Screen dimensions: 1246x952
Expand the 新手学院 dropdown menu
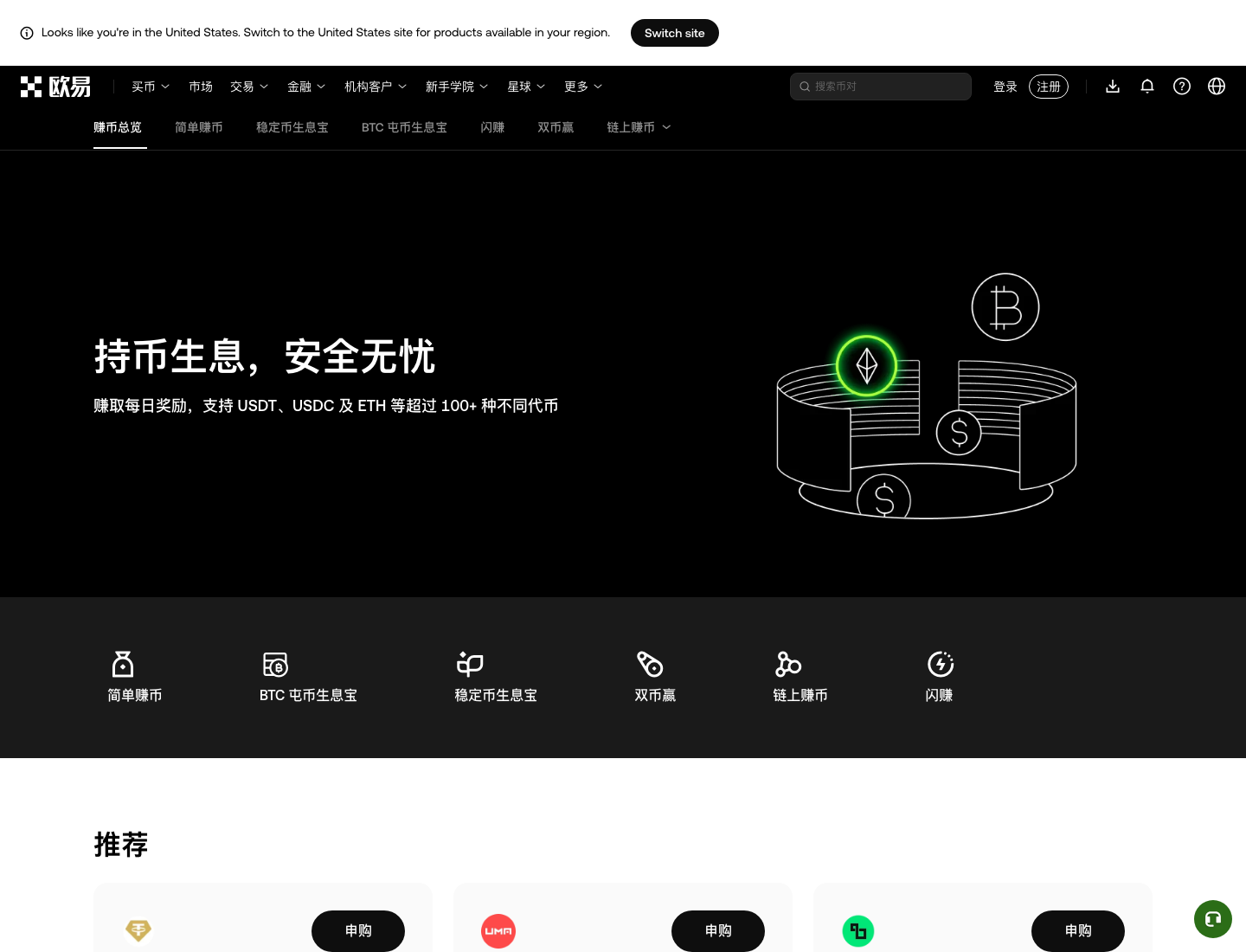pyautogui.click(x=457, y=87)
